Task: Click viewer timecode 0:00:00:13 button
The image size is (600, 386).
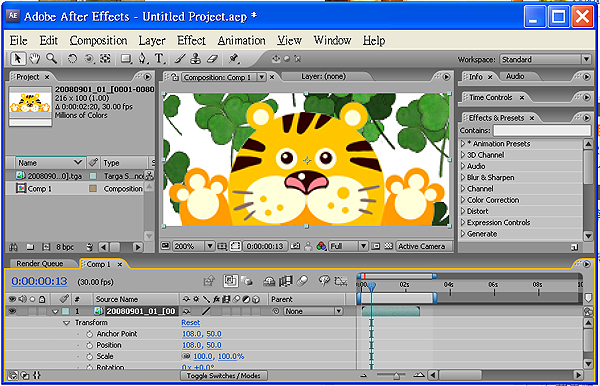Action: point(264,246)
